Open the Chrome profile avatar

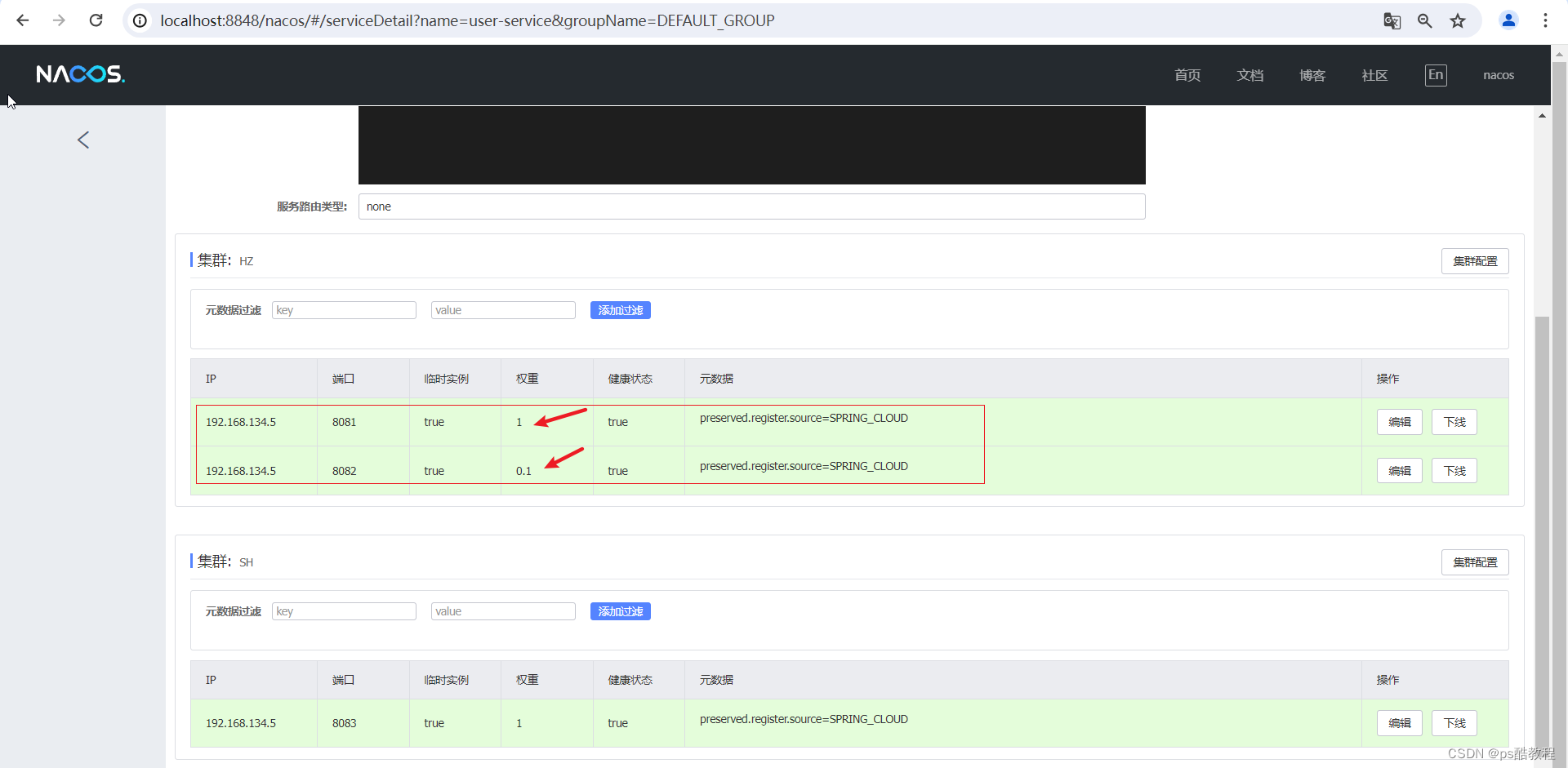point(1508,20)
